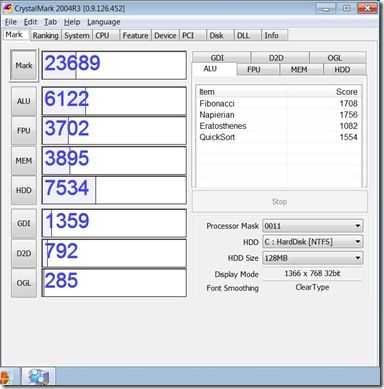Click the Display Mode value 1366 x 768 32bit
The width and height of the screenshot is (384, 389).
(x=312, y=273)
